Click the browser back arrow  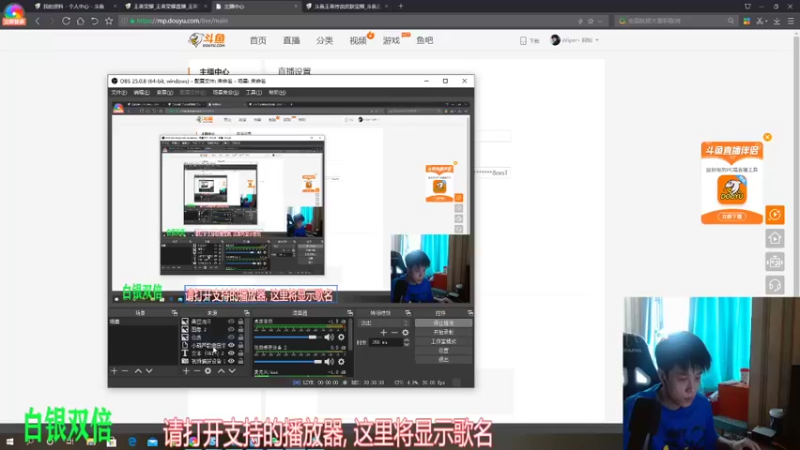coord(37,21)
